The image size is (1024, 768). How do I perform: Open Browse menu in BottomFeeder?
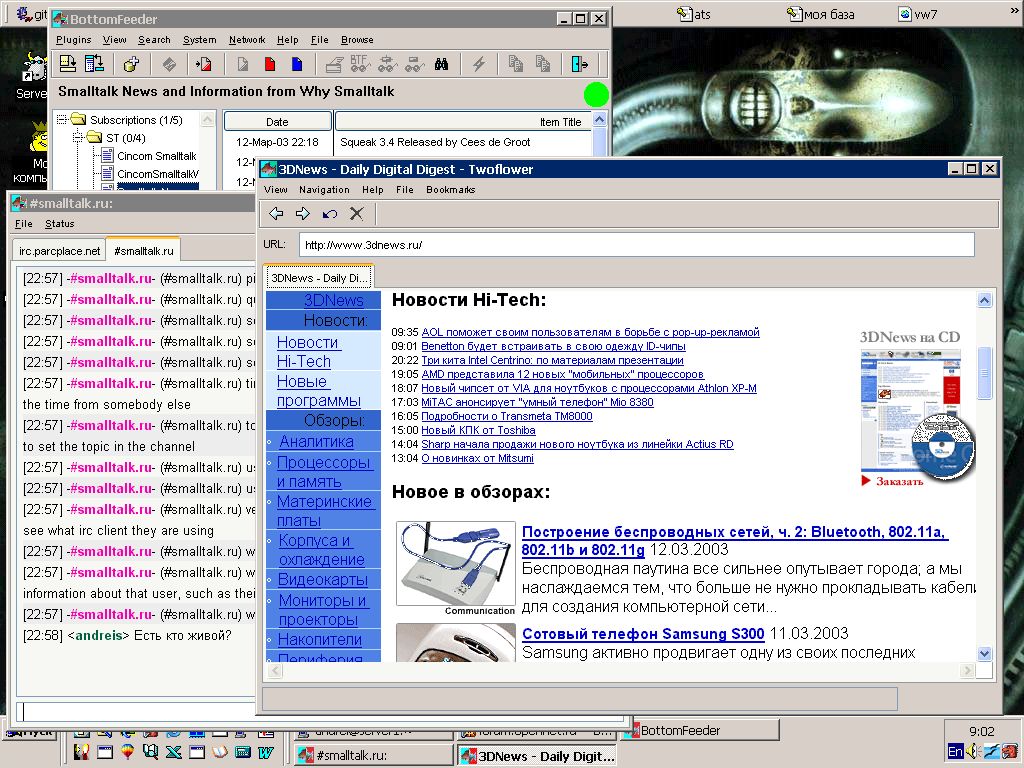point(357,40)
